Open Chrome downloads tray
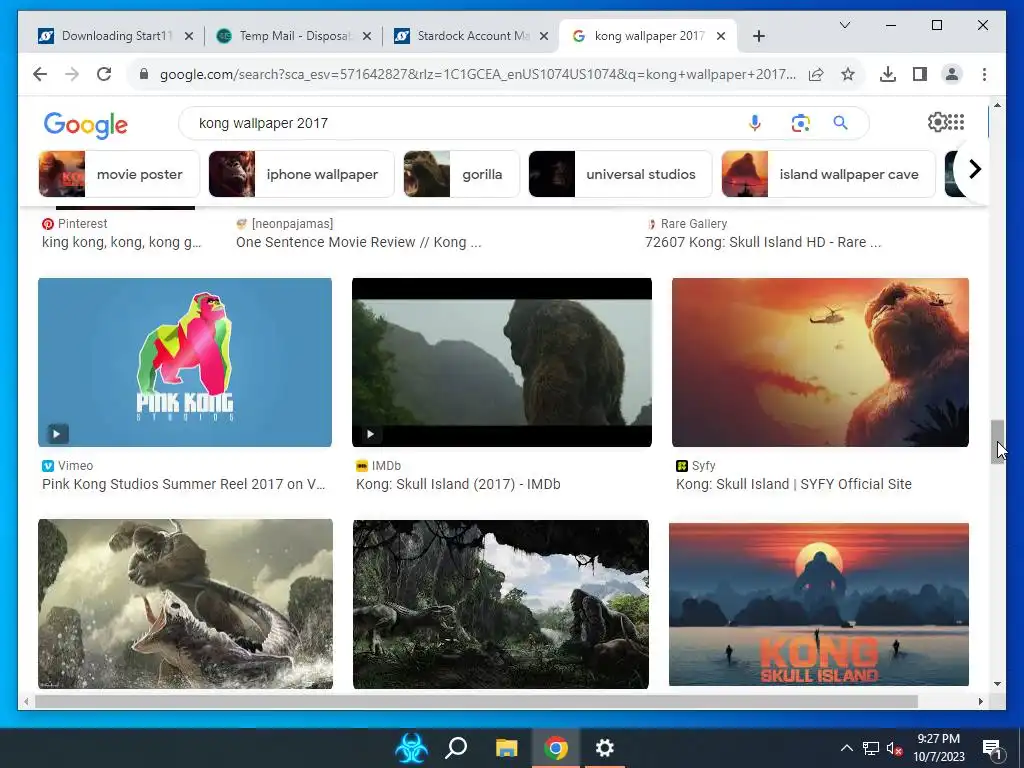Viewport: 1024px width, 768px height. [888, 74]
